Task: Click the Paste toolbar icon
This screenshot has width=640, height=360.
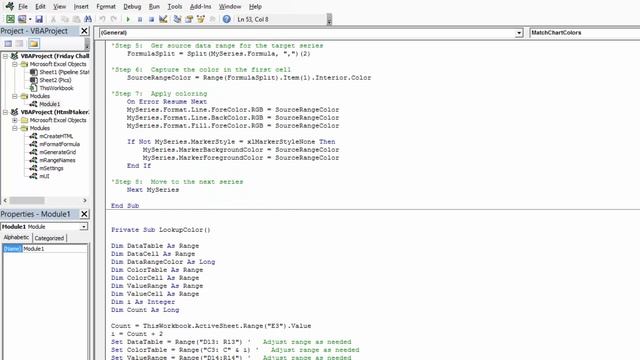Action: point(76,19)
